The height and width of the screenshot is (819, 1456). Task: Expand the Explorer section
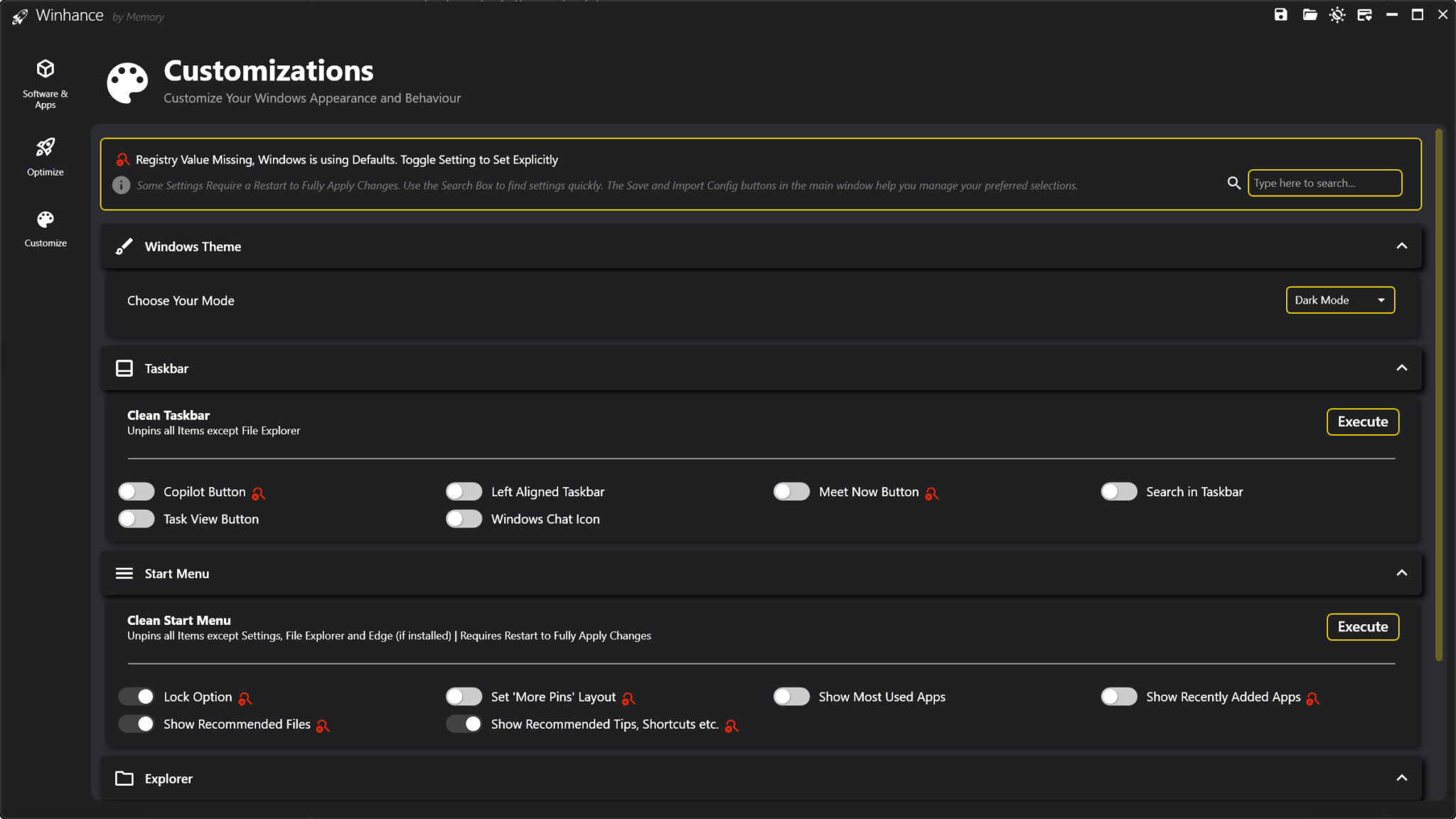pos(1401,778)
